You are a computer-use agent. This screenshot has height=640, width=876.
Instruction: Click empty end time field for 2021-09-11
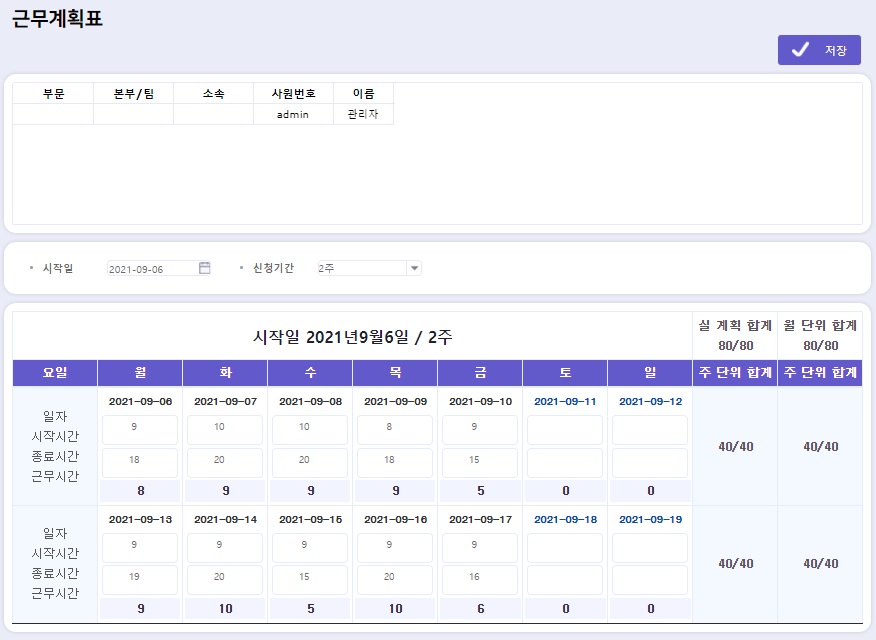565,463
